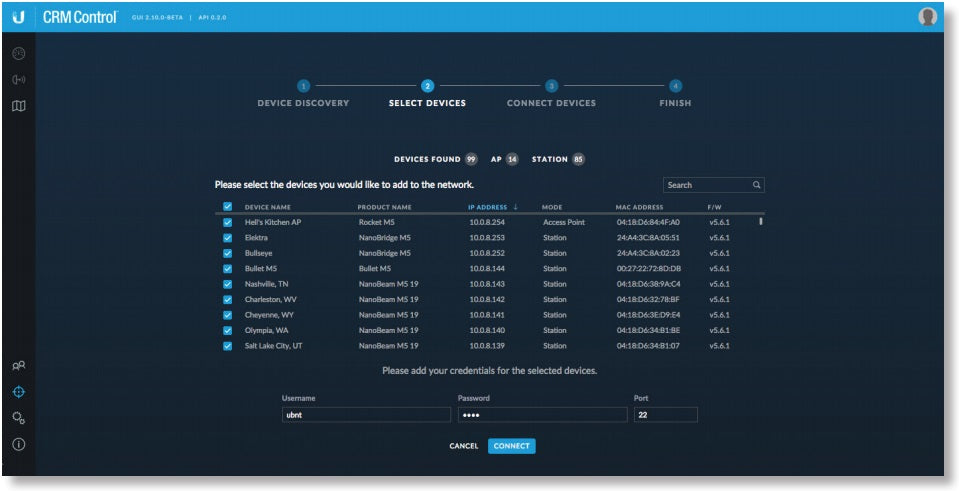Uncheck the Charleston, WV checkbox

[228, 300]
